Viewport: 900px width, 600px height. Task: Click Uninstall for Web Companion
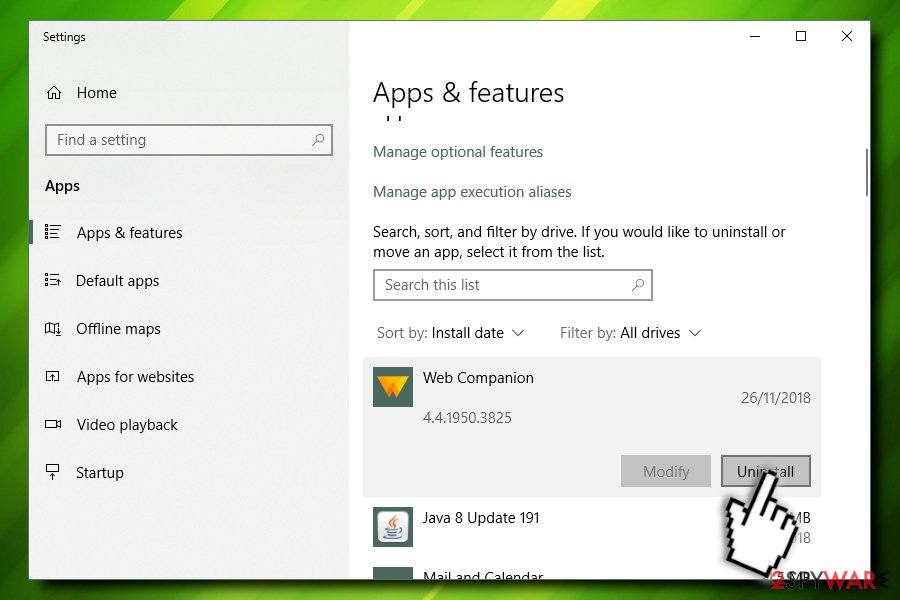[x=766, y=471]
